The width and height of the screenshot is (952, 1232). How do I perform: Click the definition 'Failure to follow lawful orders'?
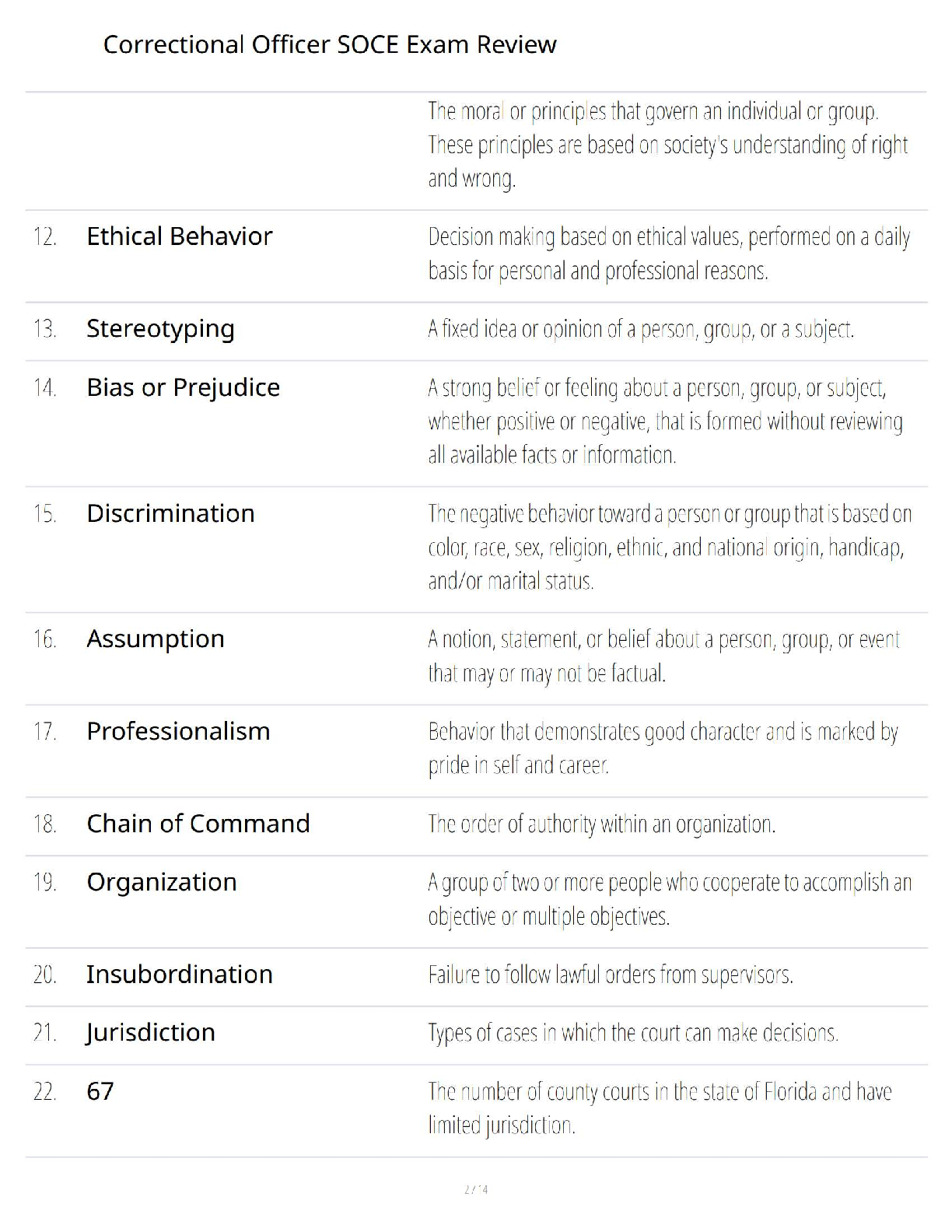[x=610, y=975]
